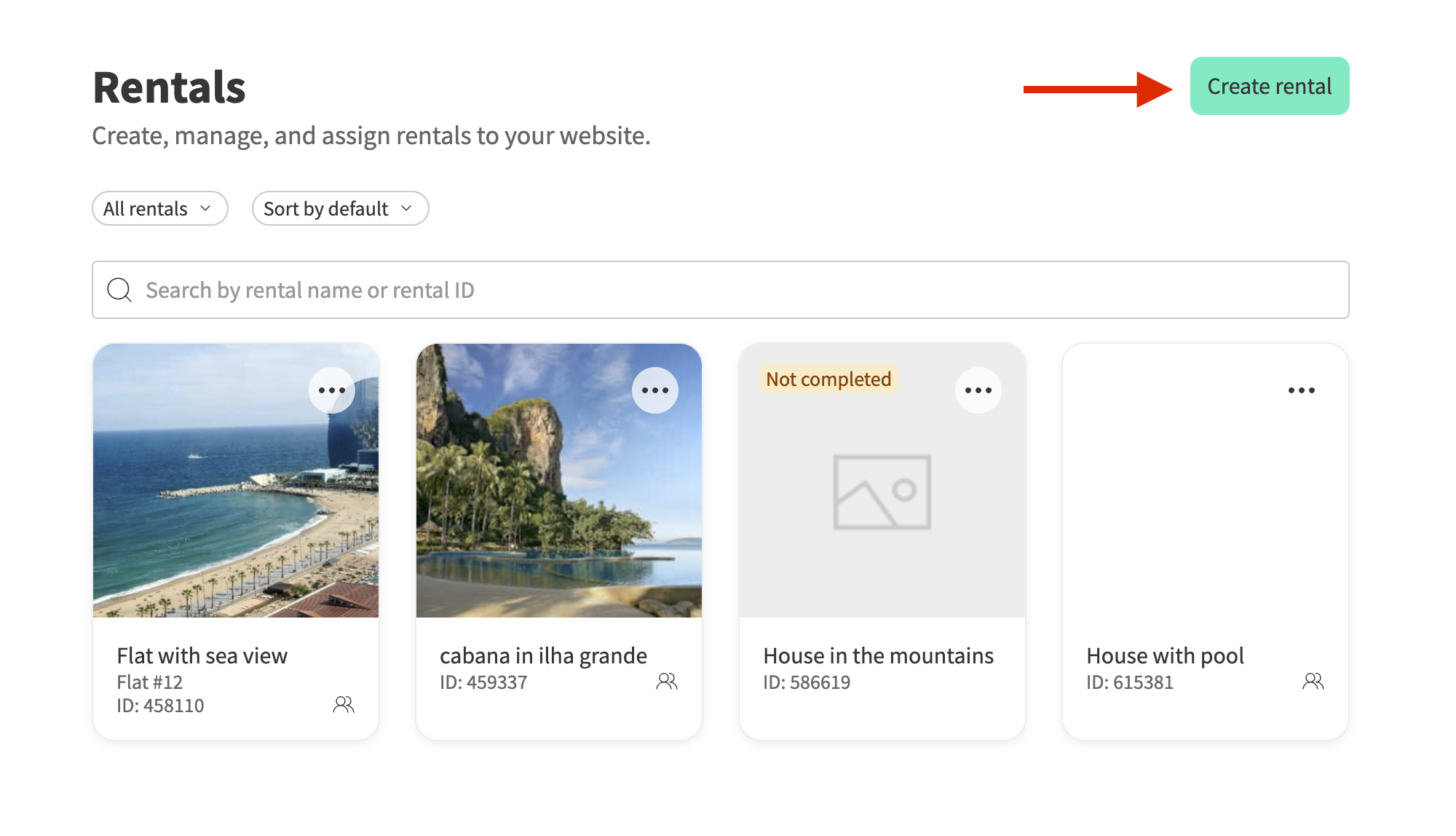This screenshot has width=1456, height=836.
Task: Focus the rental name or ID search field
Action: (x=728, y=290)
